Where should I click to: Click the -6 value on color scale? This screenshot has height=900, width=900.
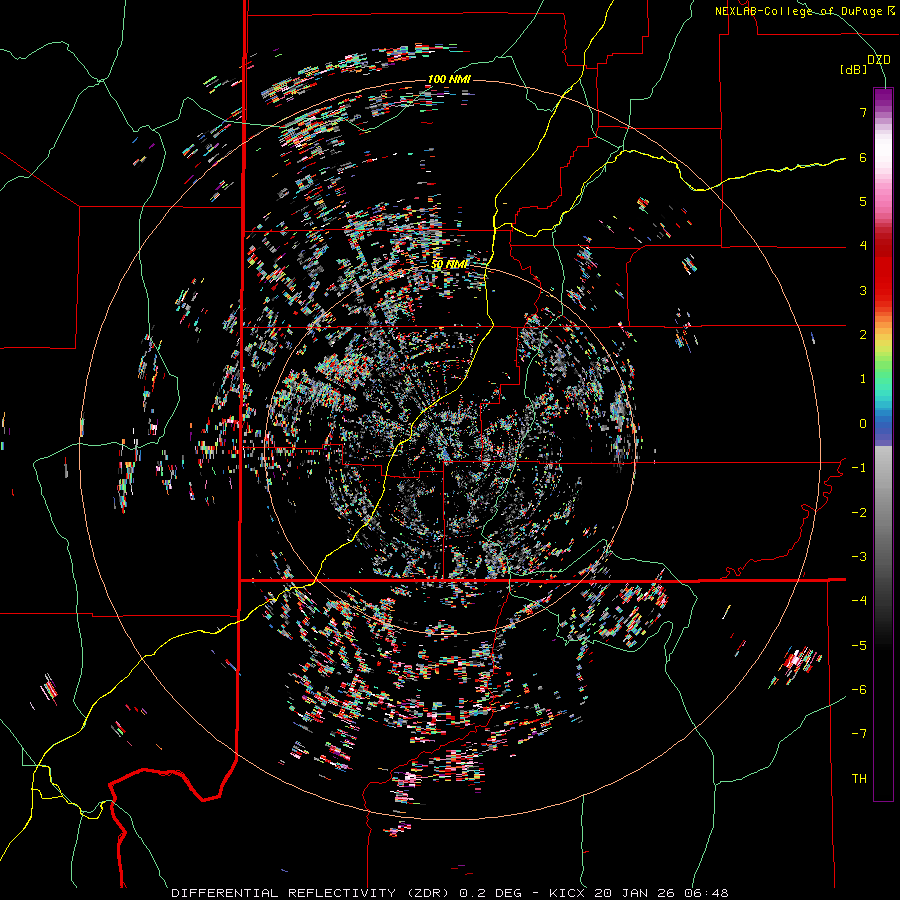coord(859,690)
